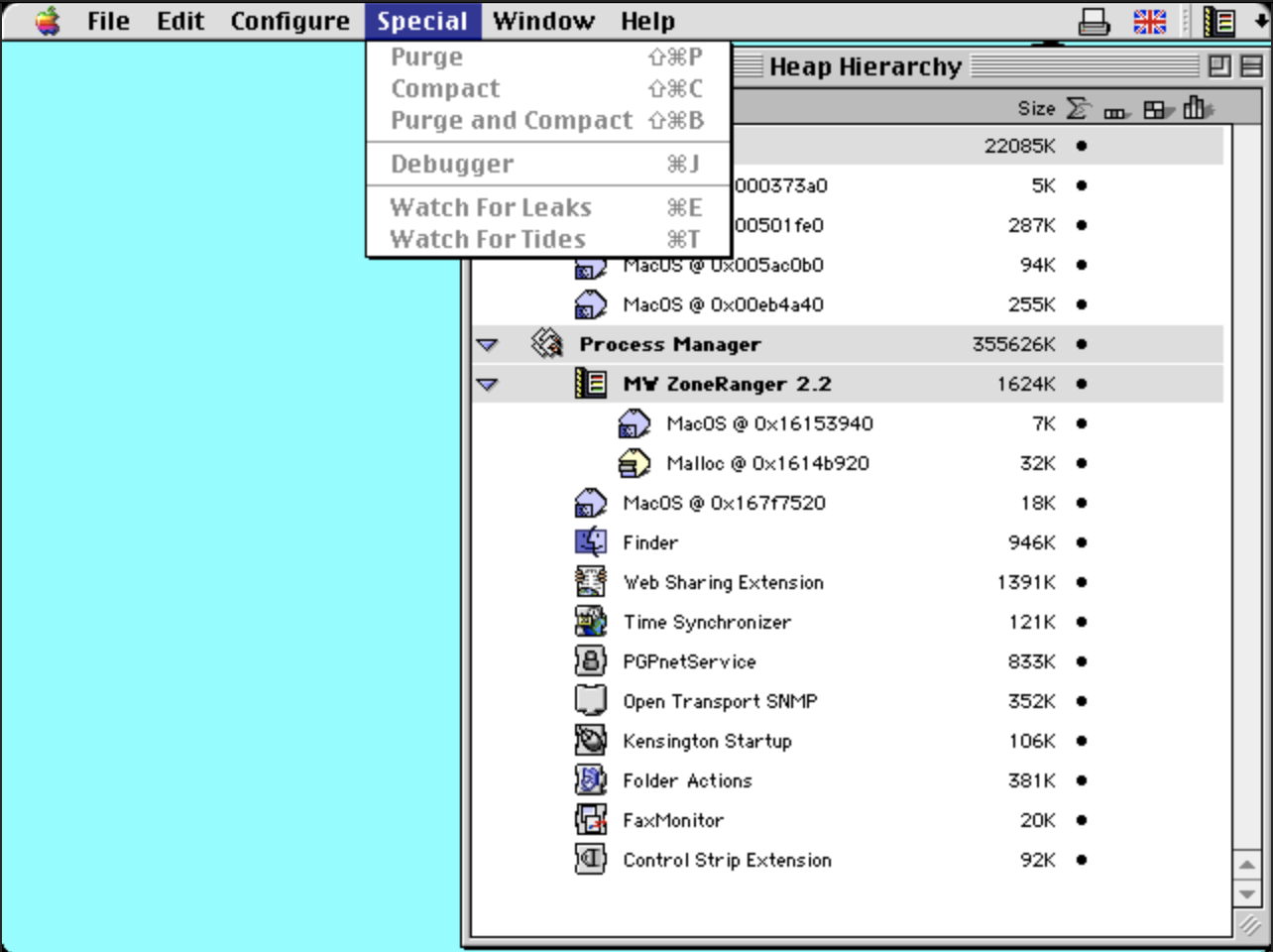
Task: Click the Finder process icon
Action: [591, 542]
